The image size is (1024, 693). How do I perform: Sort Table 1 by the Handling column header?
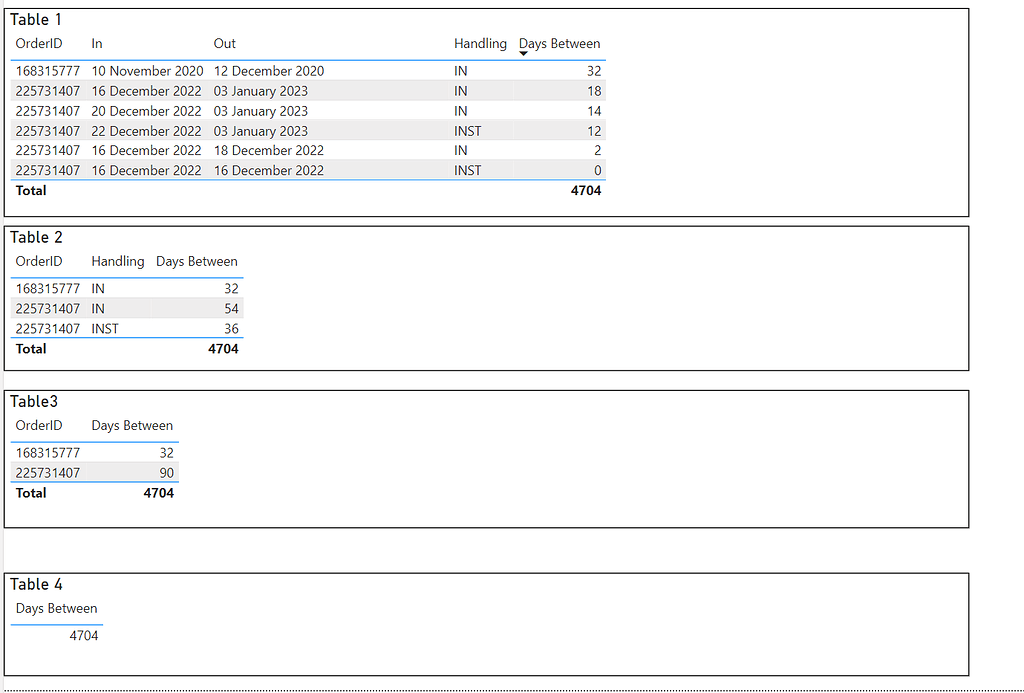480,43
